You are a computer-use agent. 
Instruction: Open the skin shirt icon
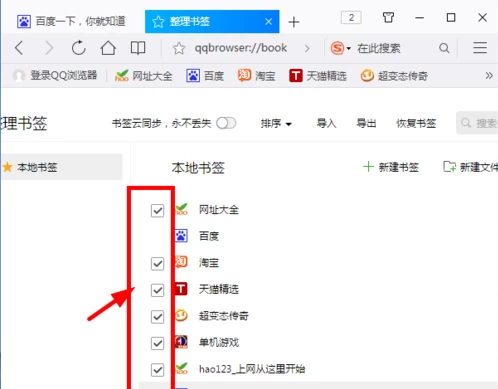click(x=388, y=17)
